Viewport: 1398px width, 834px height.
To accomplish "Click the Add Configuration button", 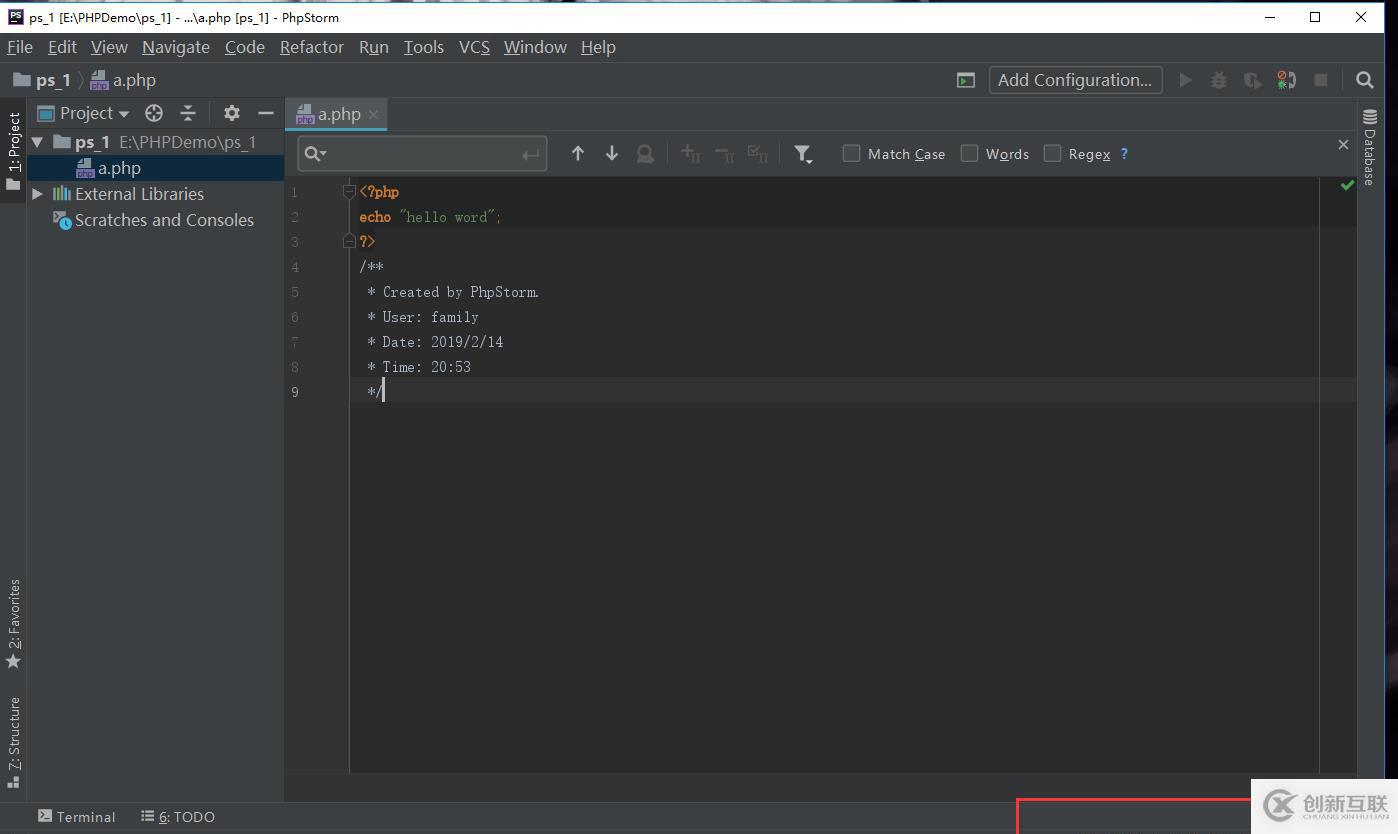I will point(1075,80).
